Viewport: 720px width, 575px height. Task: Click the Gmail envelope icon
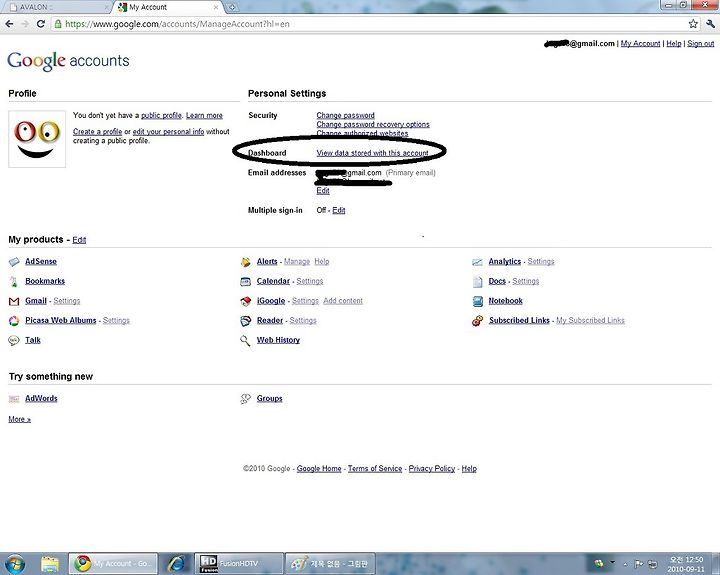tap(14, 301)
